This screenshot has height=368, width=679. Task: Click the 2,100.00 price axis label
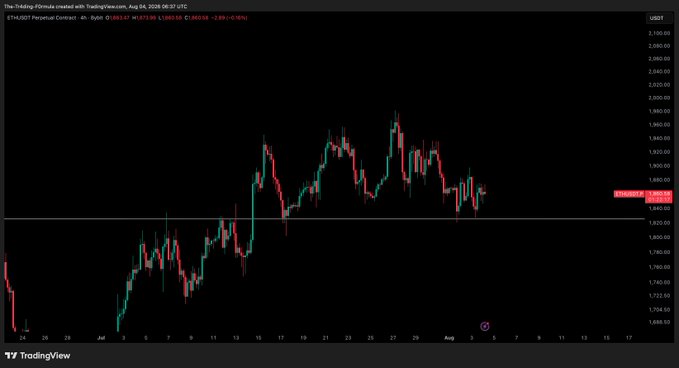pos(659,33)
